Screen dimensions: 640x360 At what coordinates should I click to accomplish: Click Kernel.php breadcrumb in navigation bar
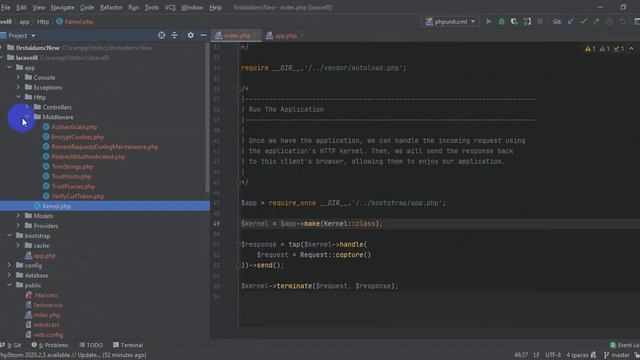point(75,22)
